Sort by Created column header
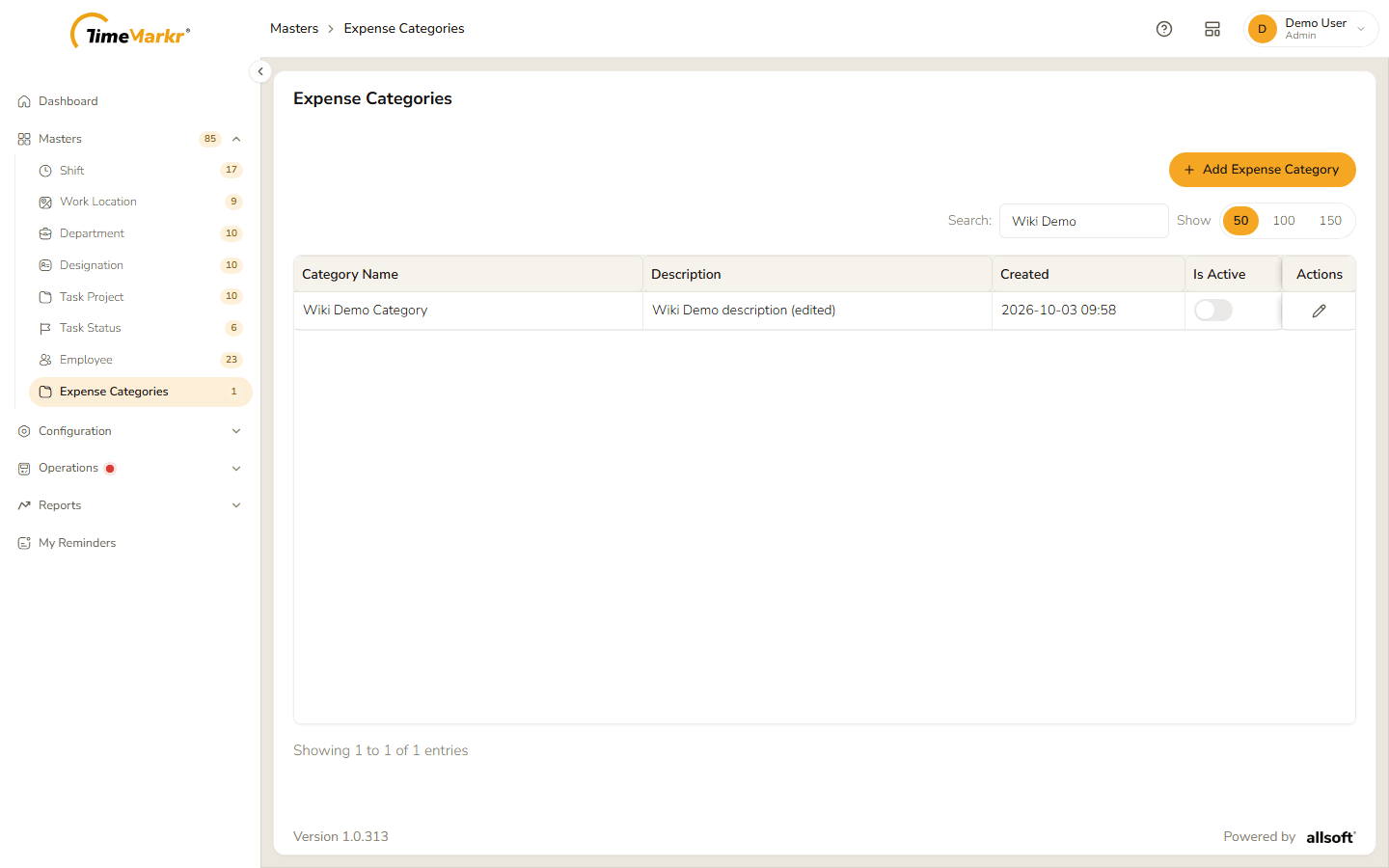1389x868 pixels. pos(1088,274)
